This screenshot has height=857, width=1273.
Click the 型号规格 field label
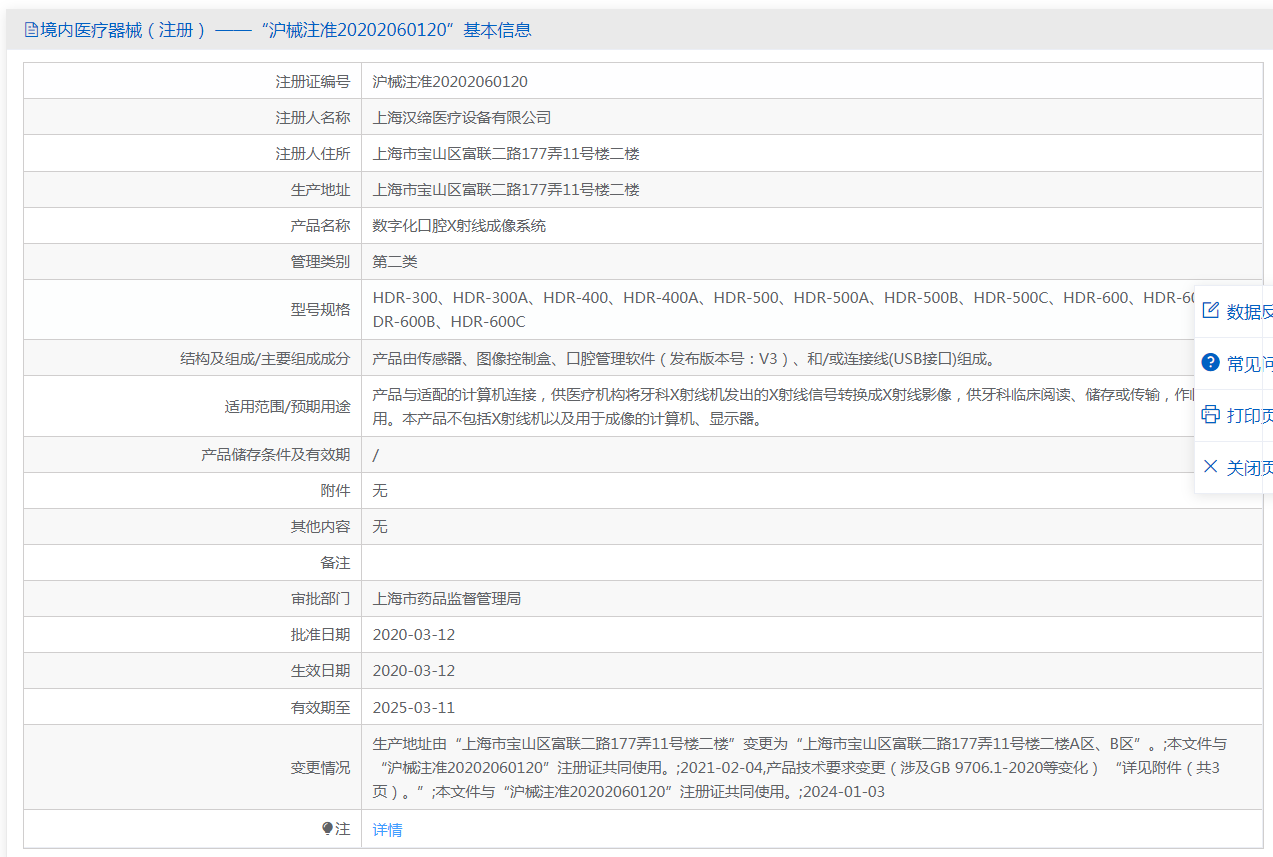point(321,310)
